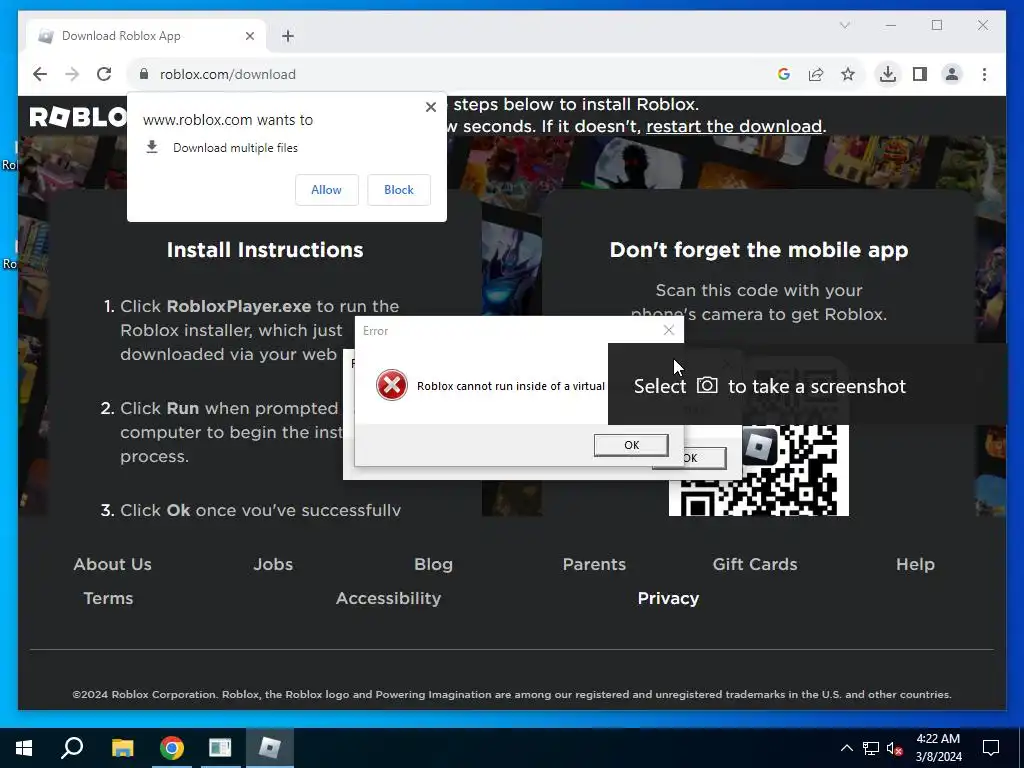The width and height of the screenshot is (1024, 768).
Task: Open the Terms footer link
Action: [108, 598]
